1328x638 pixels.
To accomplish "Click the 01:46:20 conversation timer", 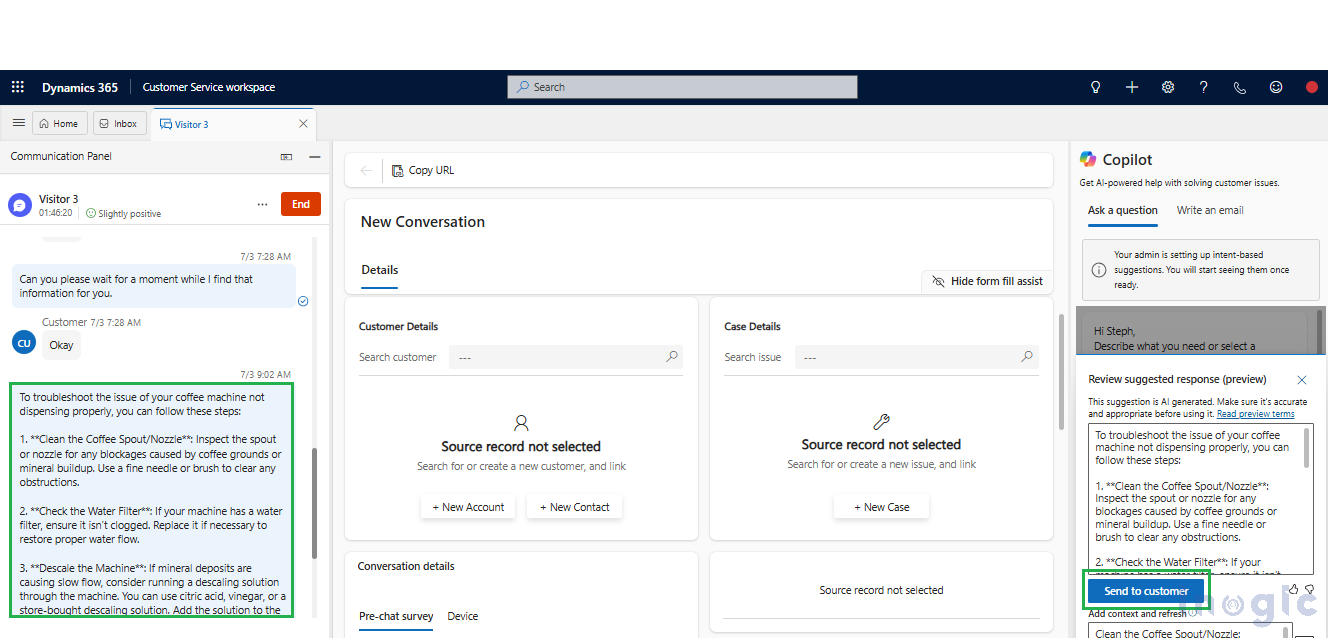I will coord(56,214).
